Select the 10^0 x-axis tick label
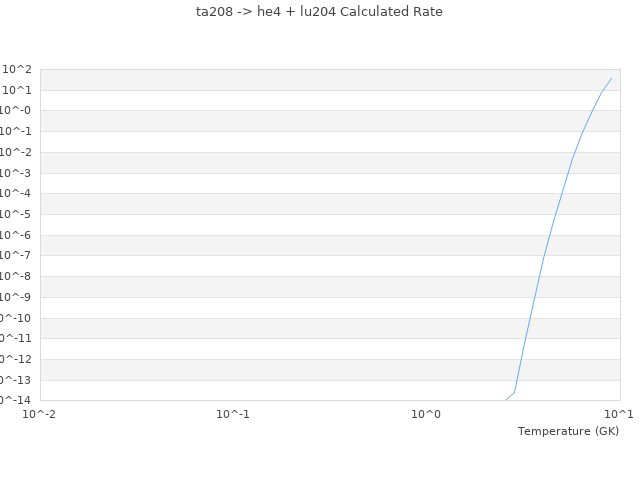The height and width of the screenshot is (480, 640). pos(426,414)
